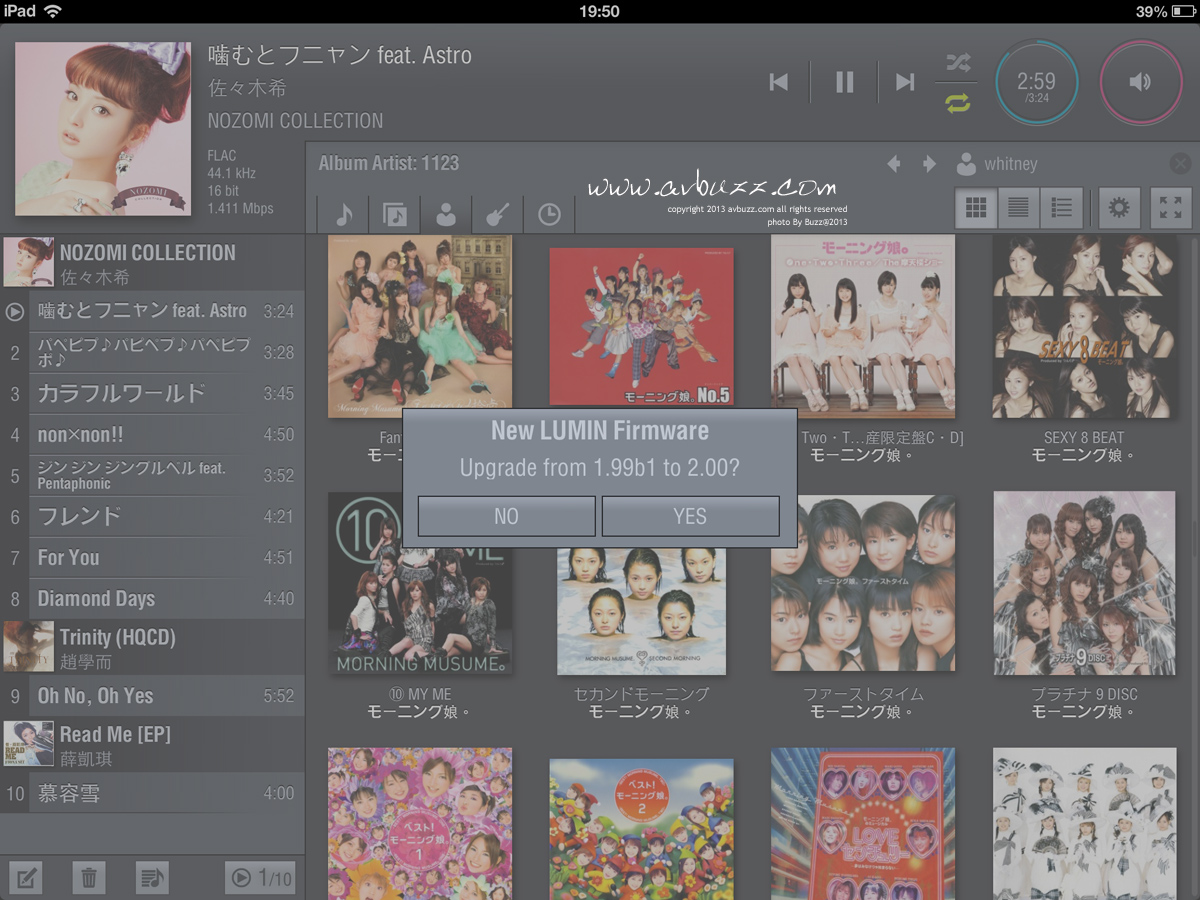The height and width of the screenshot is (900, 1200).
Task: Open the settings gear
Action: (1120, 208)
